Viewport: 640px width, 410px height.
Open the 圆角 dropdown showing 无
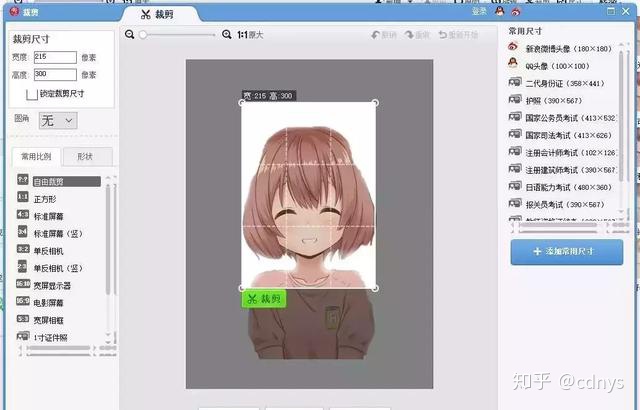[x=58, y=120]
